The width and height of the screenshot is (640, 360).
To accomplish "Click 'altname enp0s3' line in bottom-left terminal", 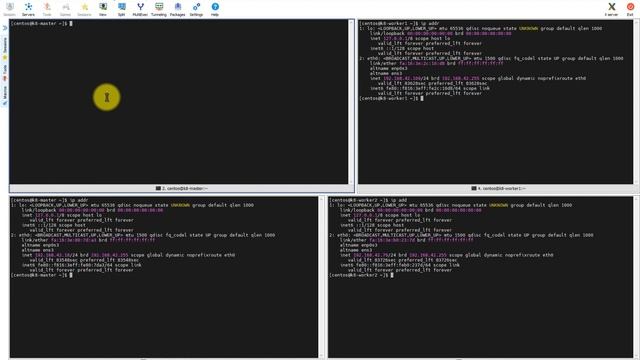I will (x=40, y=245).
